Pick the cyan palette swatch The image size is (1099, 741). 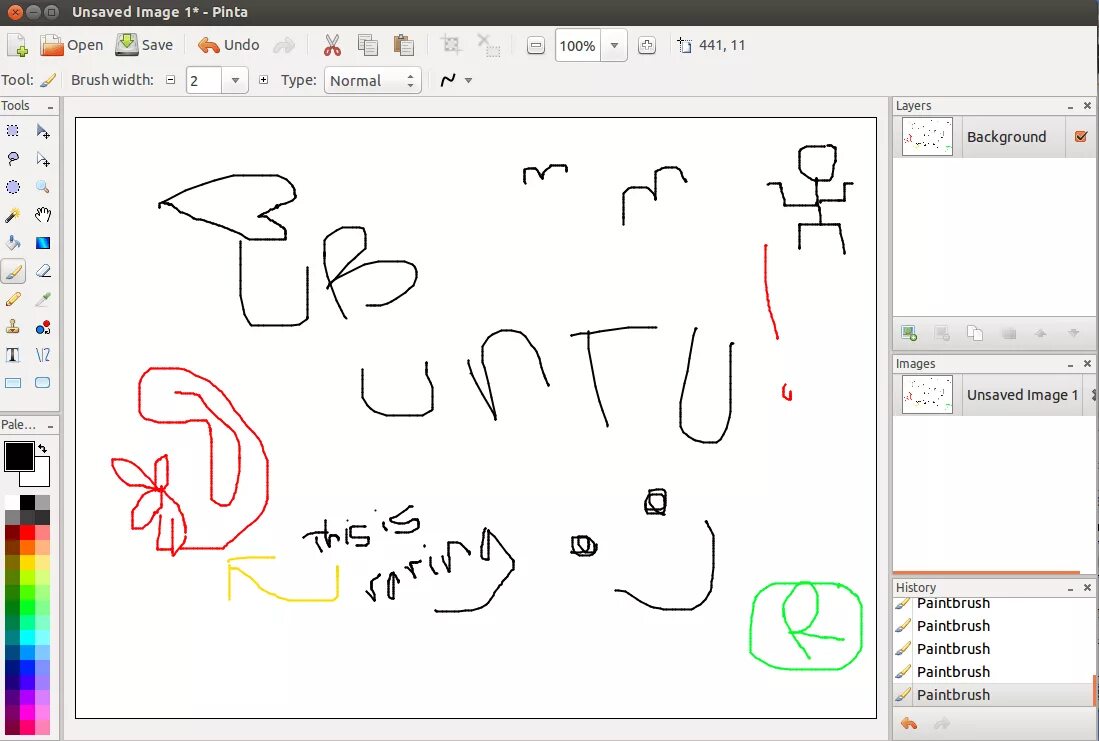pos(27,637)
